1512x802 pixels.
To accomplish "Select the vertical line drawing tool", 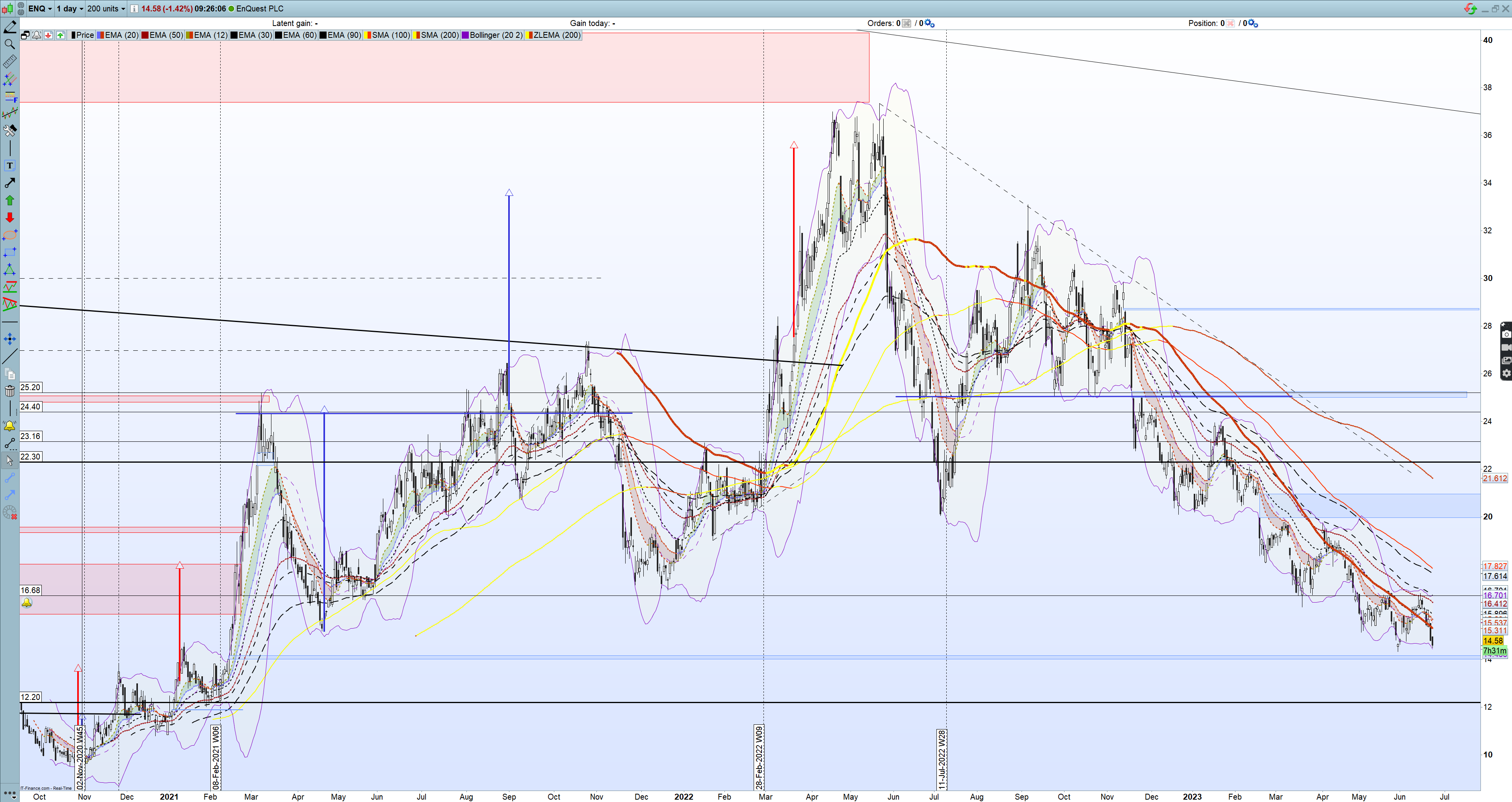I will (x=9, y=148).
